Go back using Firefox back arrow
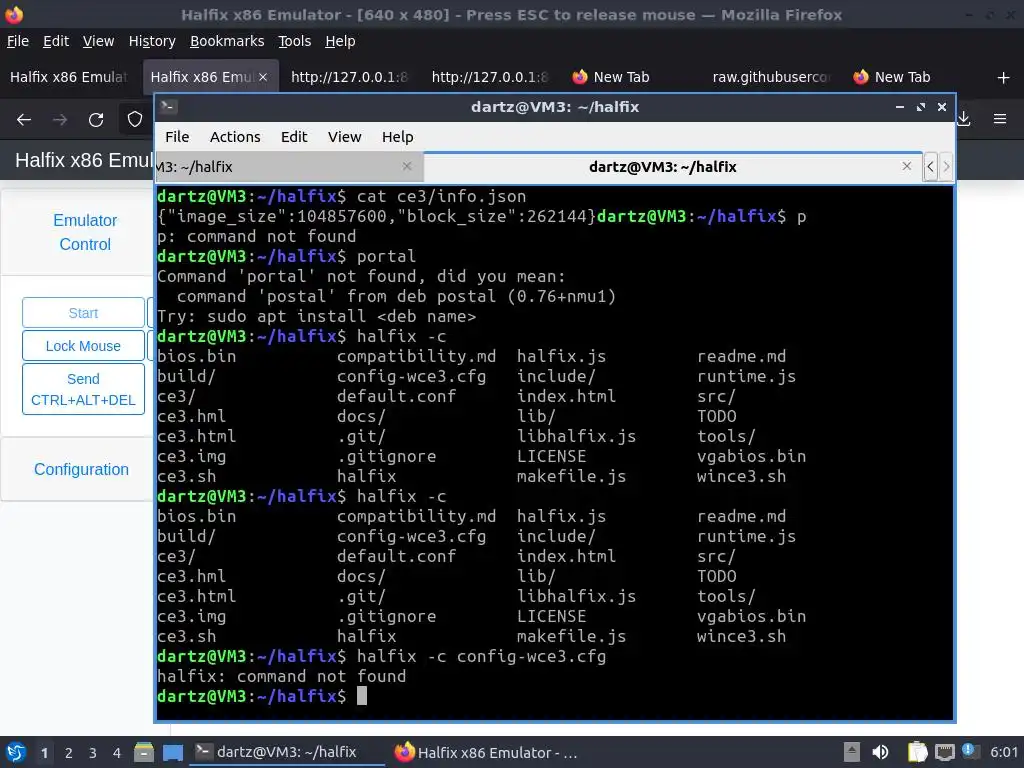 point(24,120)
